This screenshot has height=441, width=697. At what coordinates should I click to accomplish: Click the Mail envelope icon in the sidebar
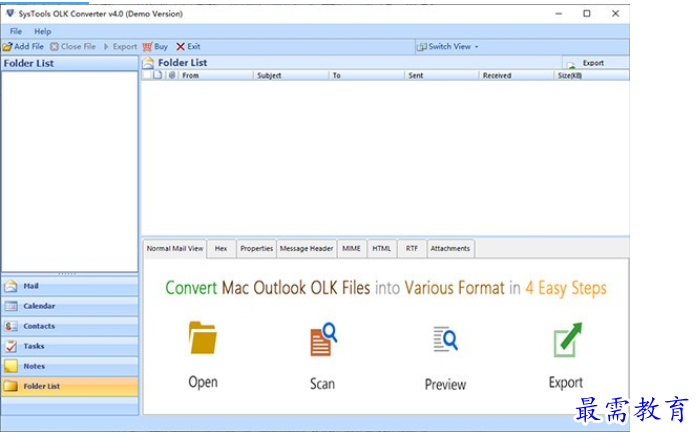[x=11, y=286]
